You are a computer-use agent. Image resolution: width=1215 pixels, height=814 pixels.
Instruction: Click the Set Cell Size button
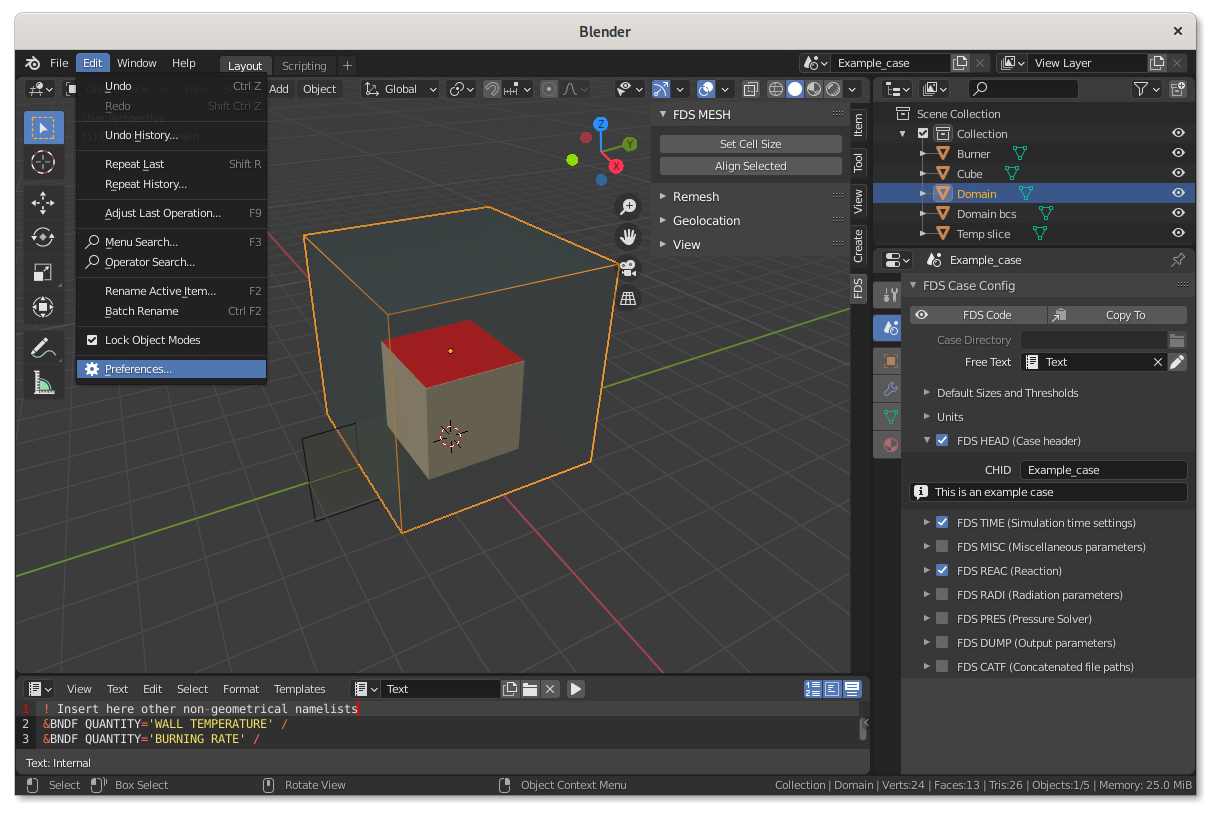(751, 144)
